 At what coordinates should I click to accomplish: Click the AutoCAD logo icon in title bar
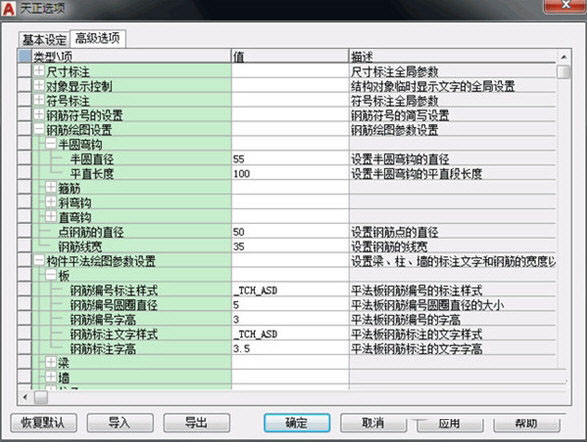click(x=8, y=9)
